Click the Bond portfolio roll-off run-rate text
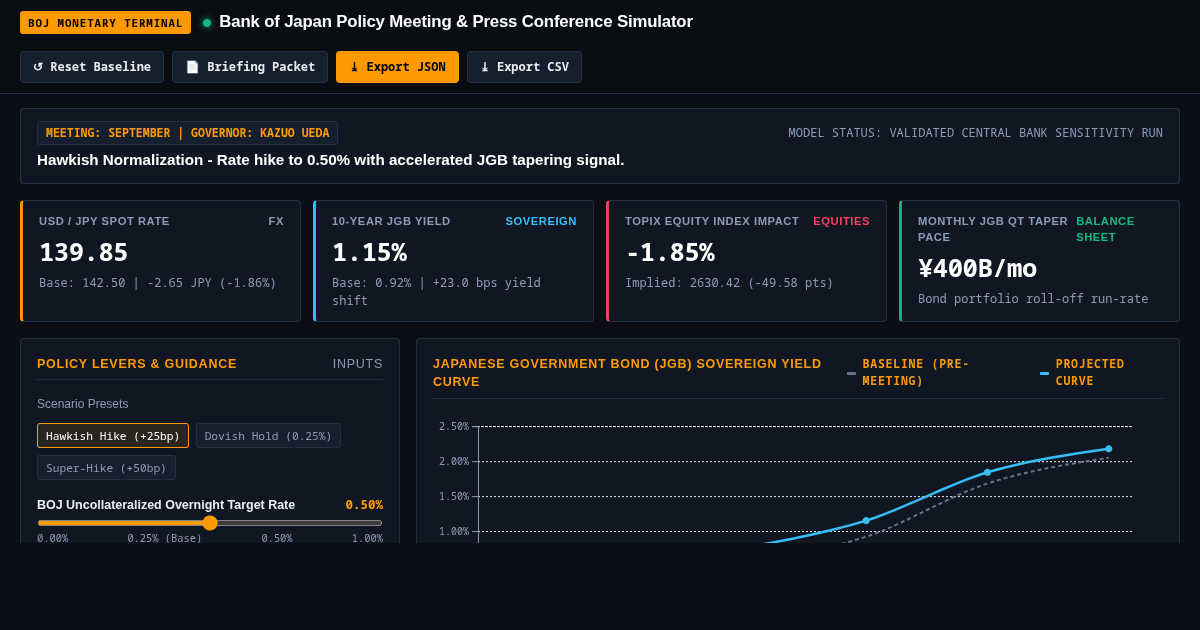 [1033, 299]
